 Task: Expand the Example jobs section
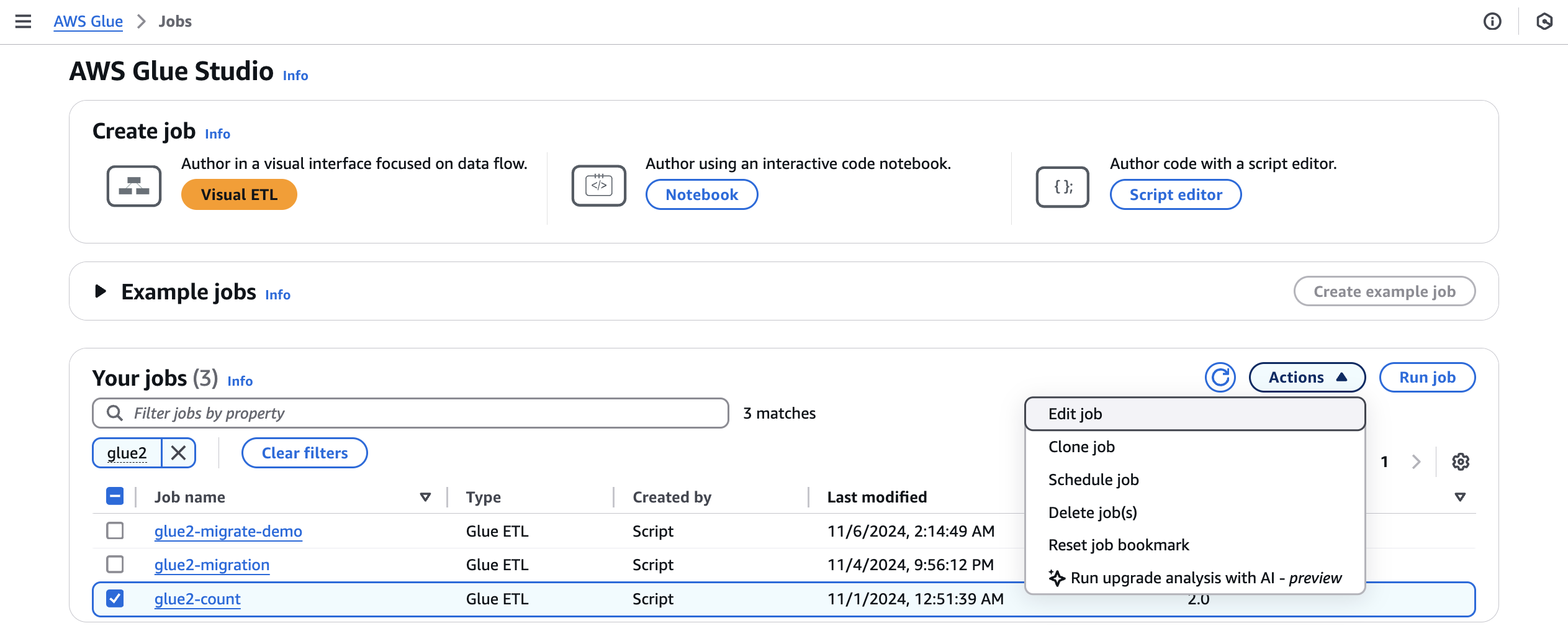coord(100,291)
